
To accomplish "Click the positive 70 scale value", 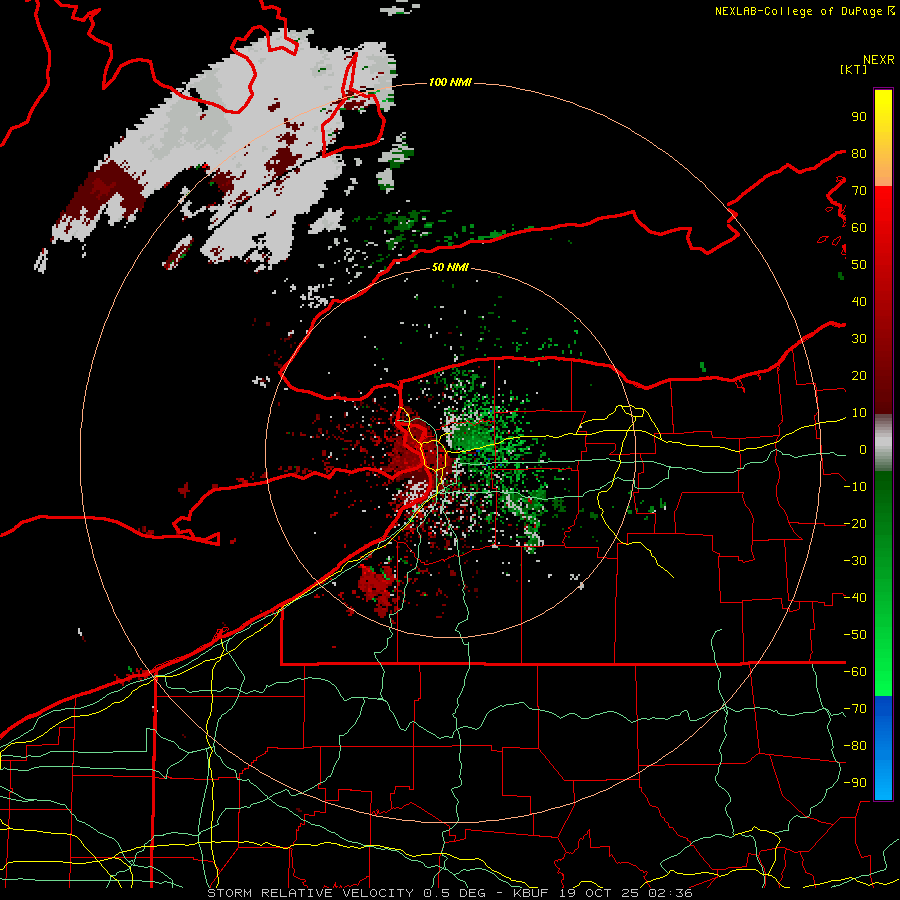I will point(859,191).
